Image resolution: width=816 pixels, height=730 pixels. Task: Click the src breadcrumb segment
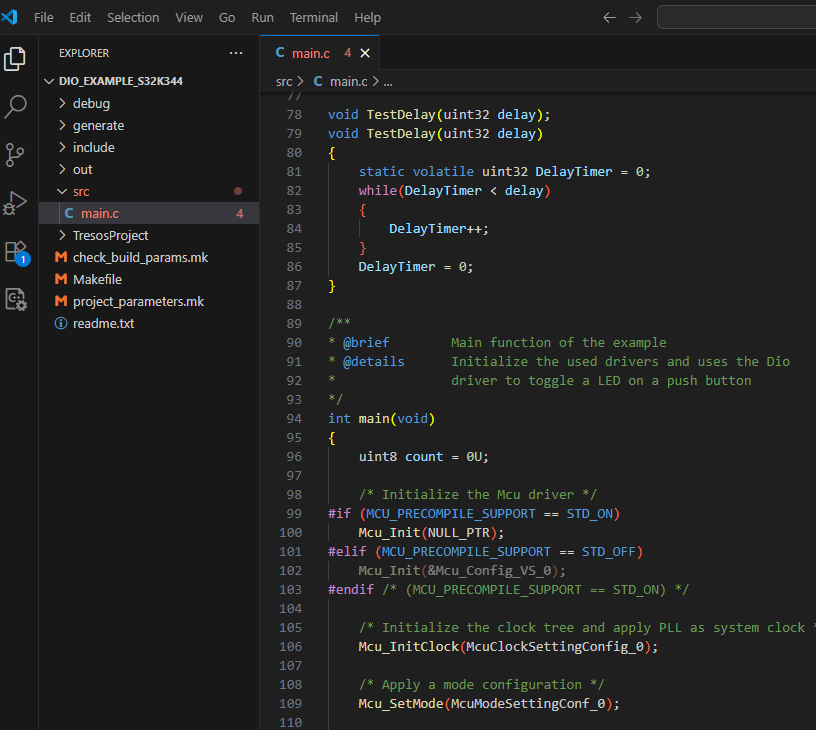[284, 81]
